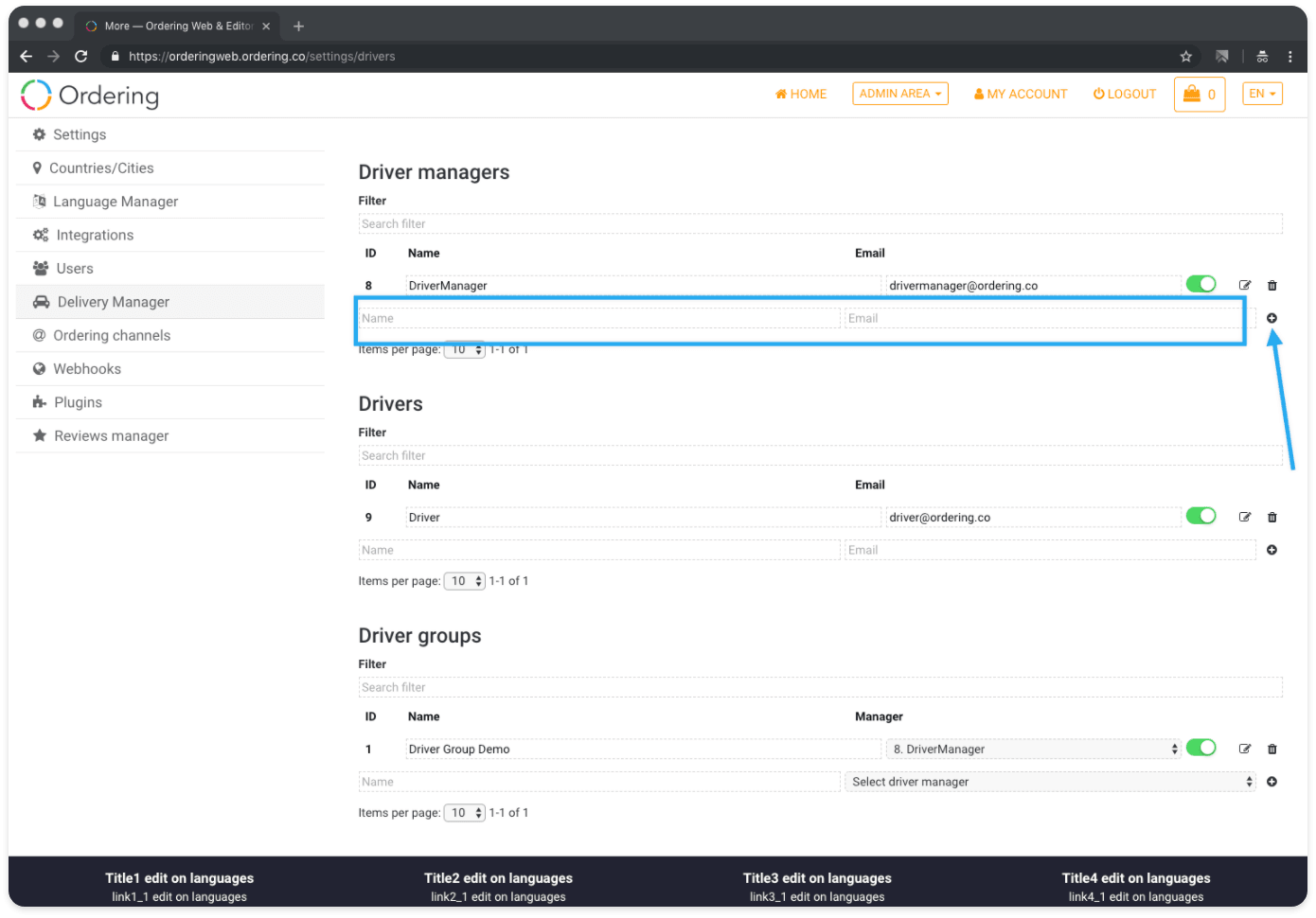Delete Driver Group Demo with trash icon
Image resolution: width=1316 pixels, height=918 pixels.
(x=1272, y=749)
